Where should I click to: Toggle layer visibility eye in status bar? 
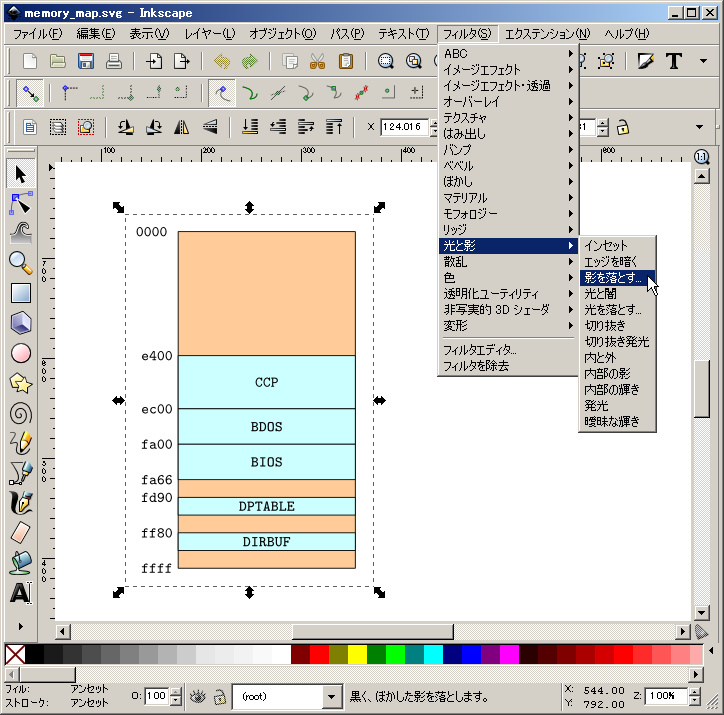point(198,696)
